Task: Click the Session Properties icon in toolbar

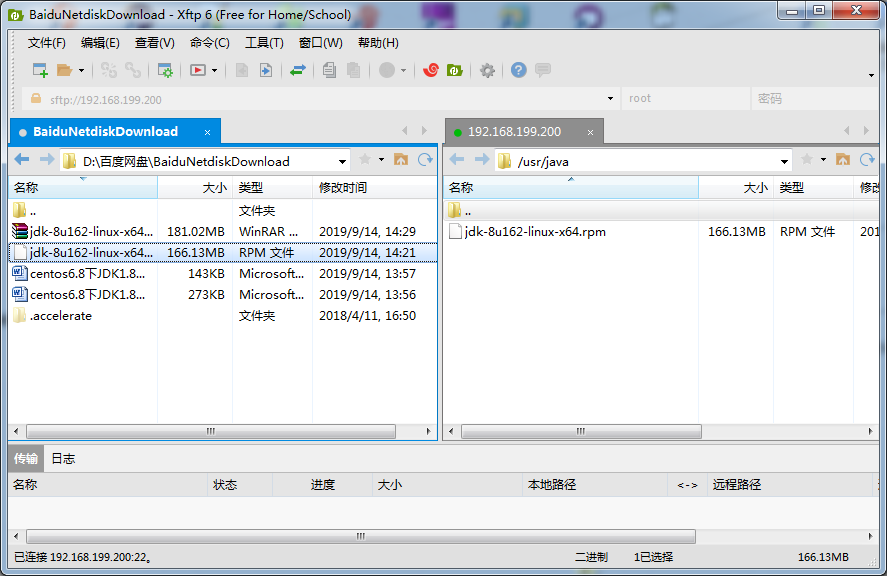Action: 165,70
